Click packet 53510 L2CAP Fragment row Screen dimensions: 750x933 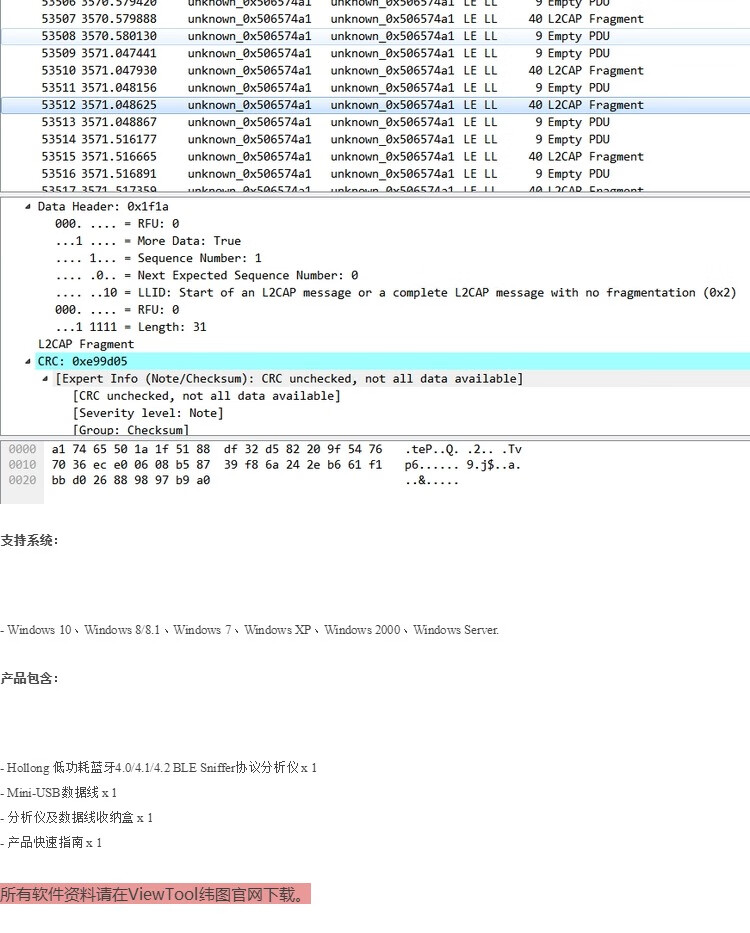click(x=340, y=71)
